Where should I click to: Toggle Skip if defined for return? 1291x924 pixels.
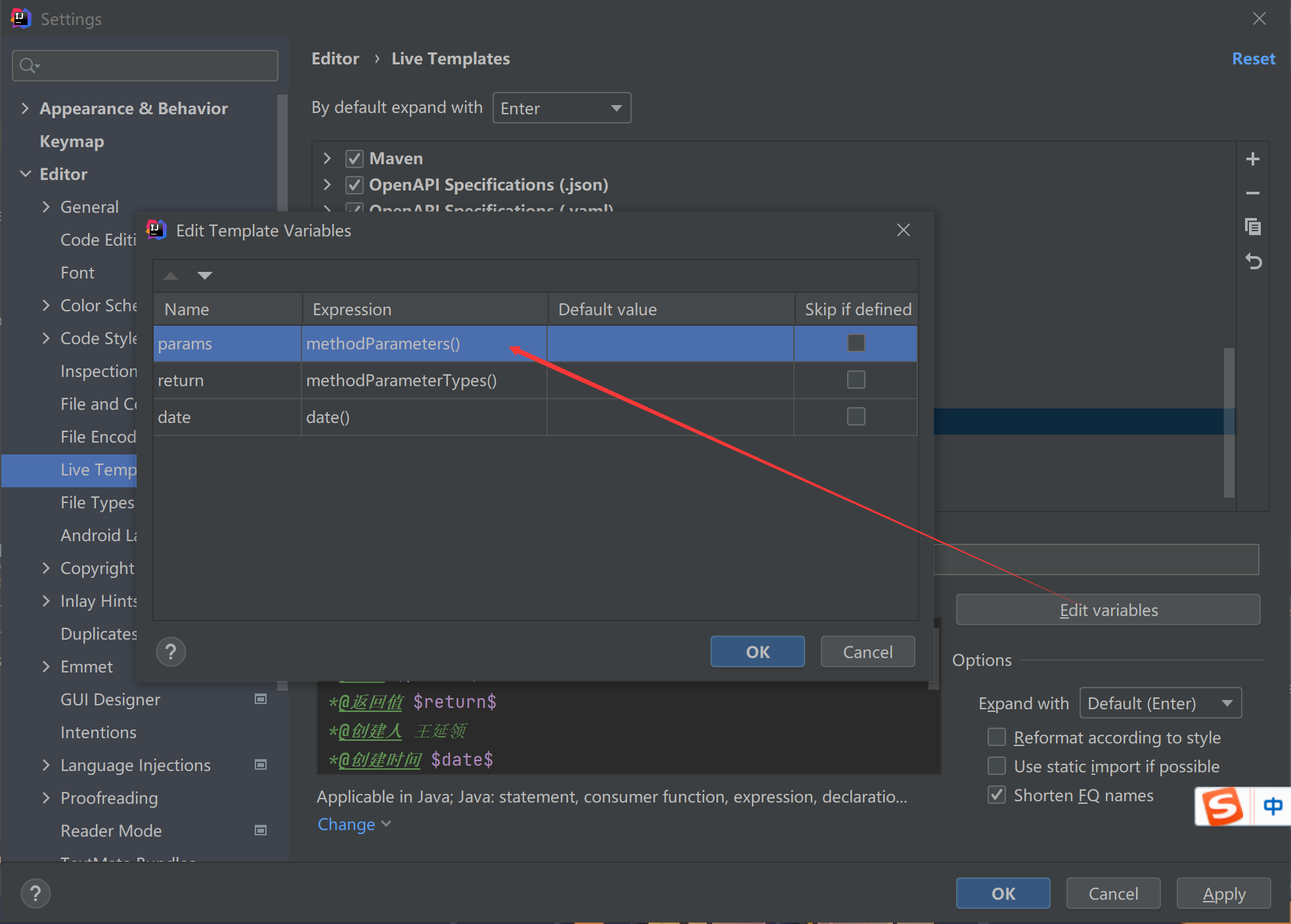(856, 380)
